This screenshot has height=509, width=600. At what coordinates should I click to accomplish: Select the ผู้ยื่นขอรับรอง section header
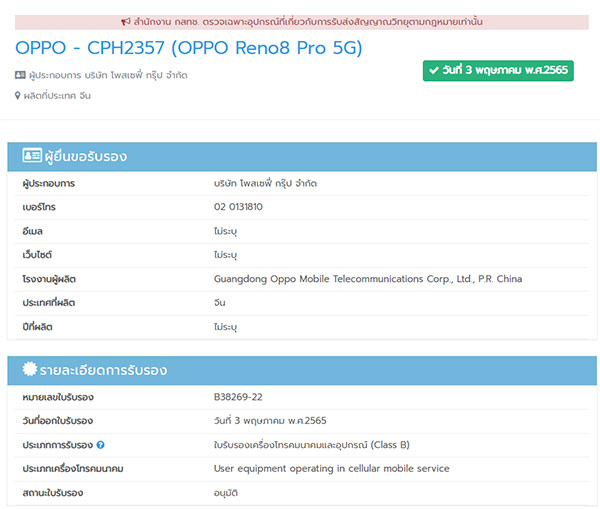pos(86,156)
